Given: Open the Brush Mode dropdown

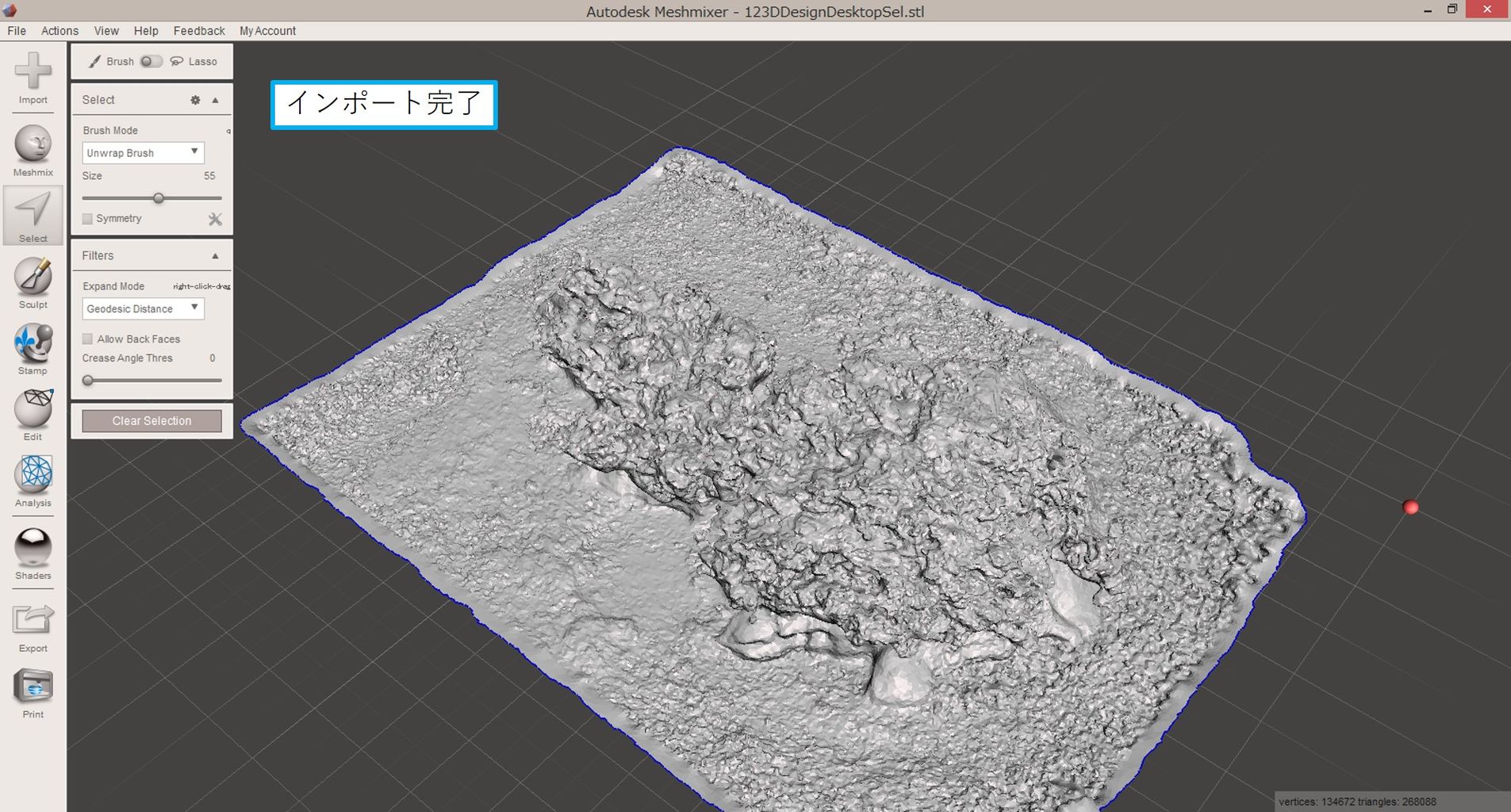Looking at the screenshot, I should [143, 152].
